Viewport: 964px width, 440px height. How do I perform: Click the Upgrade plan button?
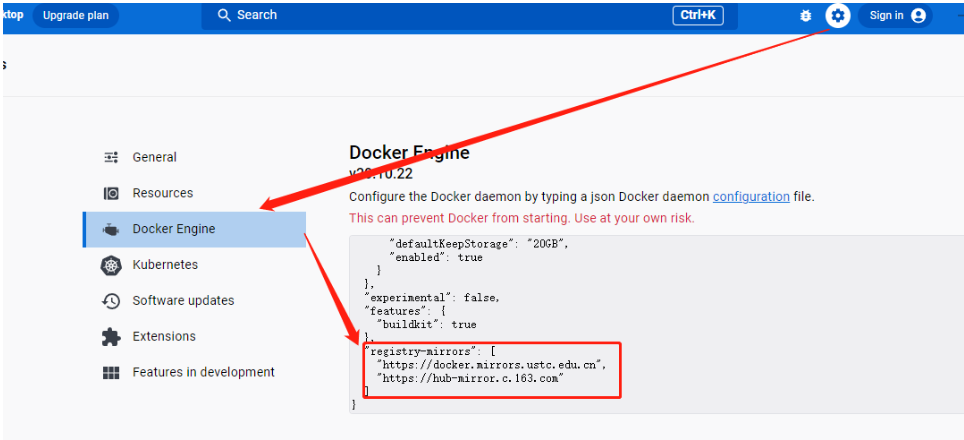(75, 15)
